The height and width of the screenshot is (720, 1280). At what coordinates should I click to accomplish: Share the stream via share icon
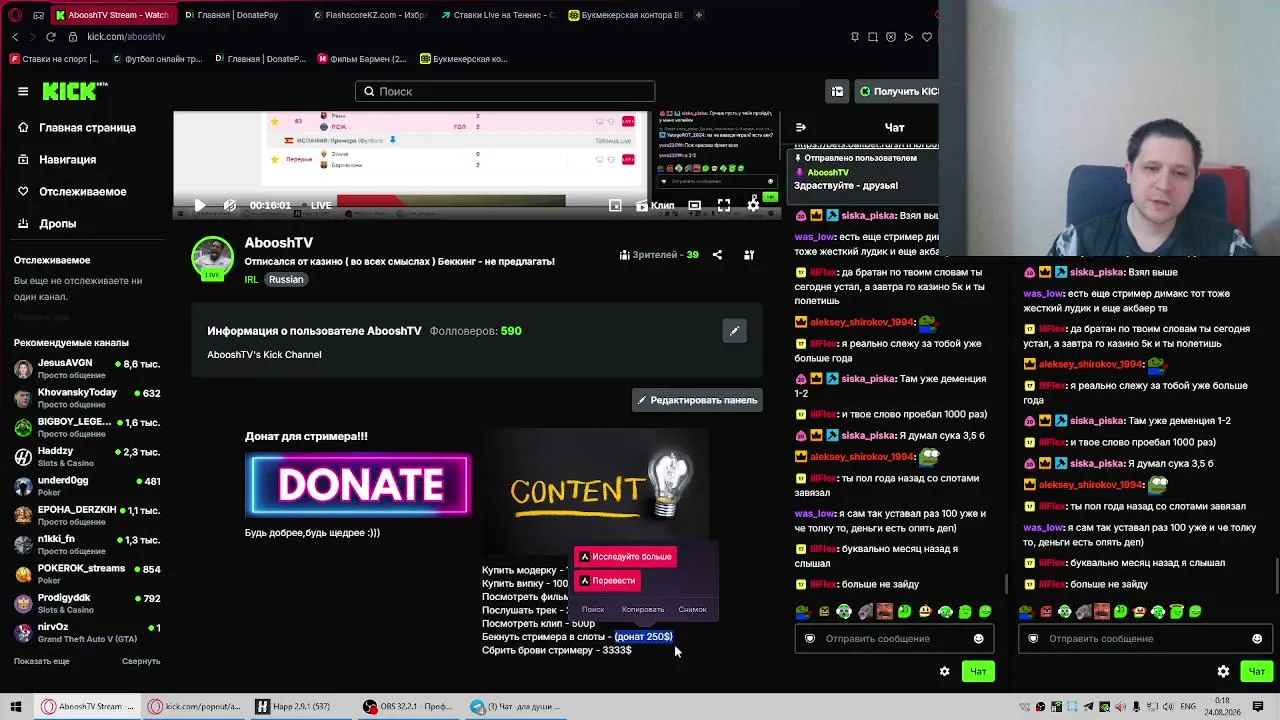point(717,255)
